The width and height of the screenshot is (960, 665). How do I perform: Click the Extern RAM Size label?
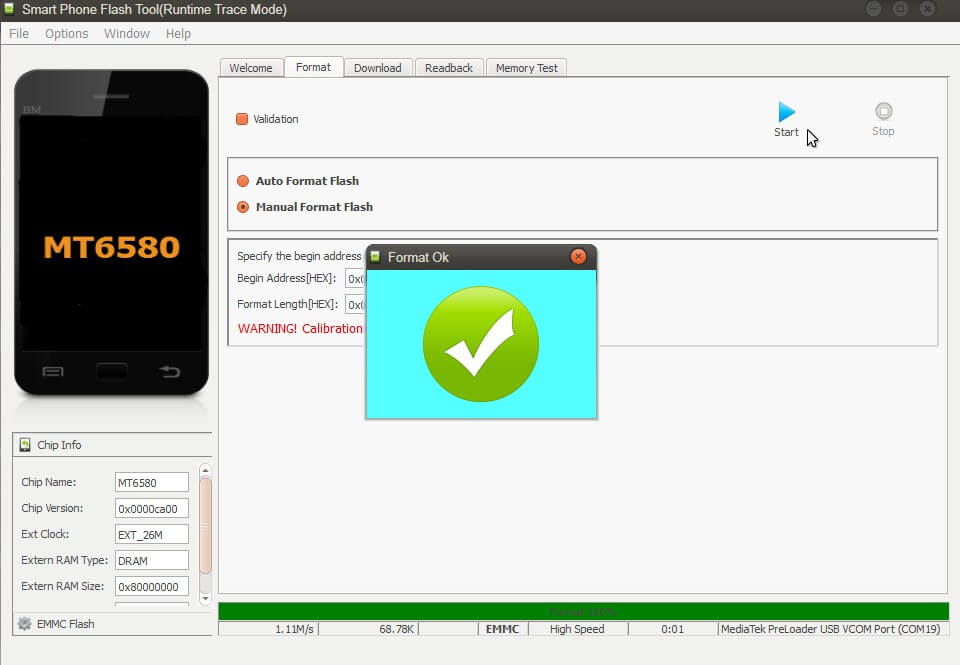tap(62, 586)
